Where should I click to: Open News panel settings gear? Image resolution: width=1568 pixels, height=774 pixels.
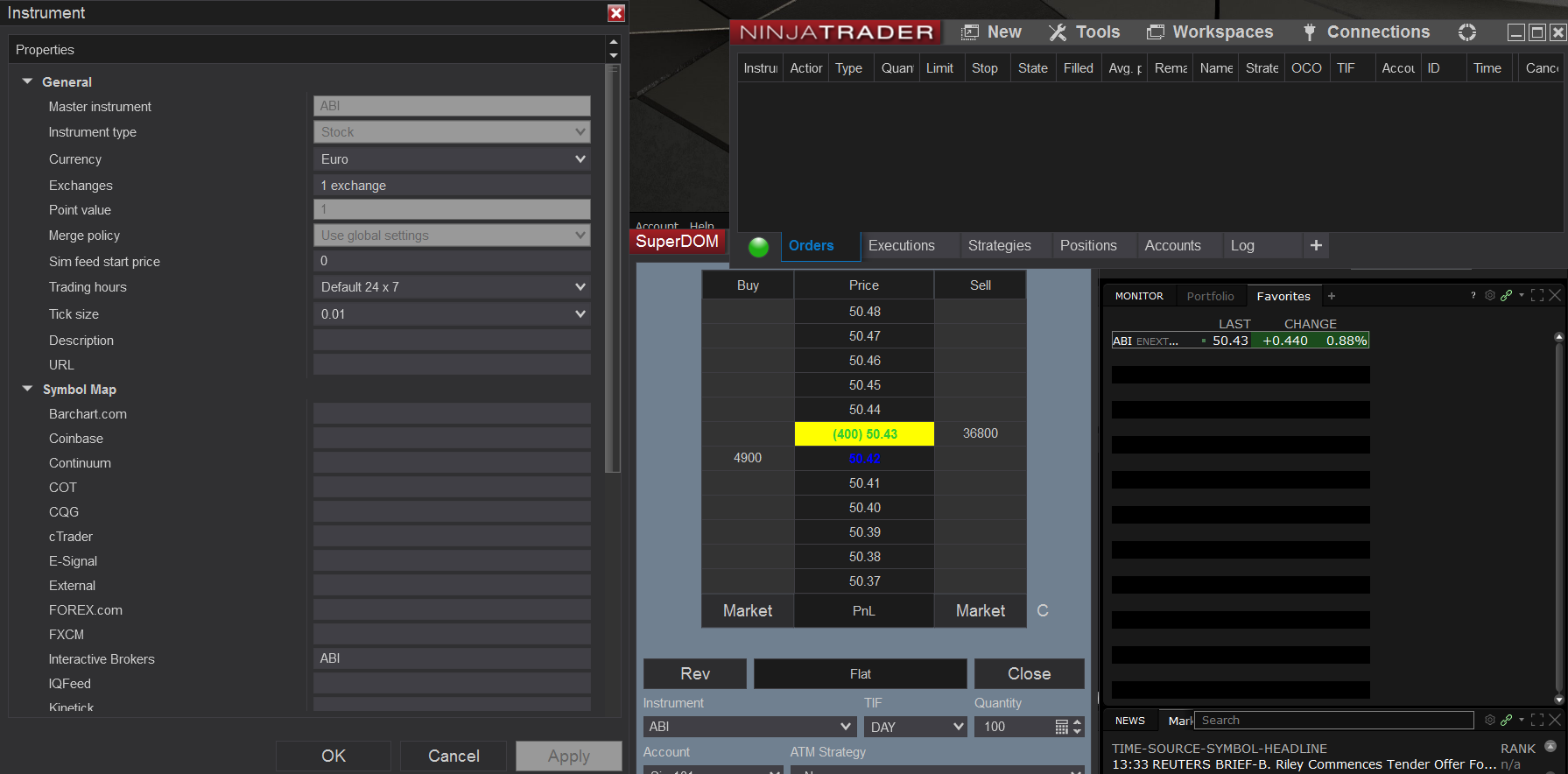[1490, 720]
